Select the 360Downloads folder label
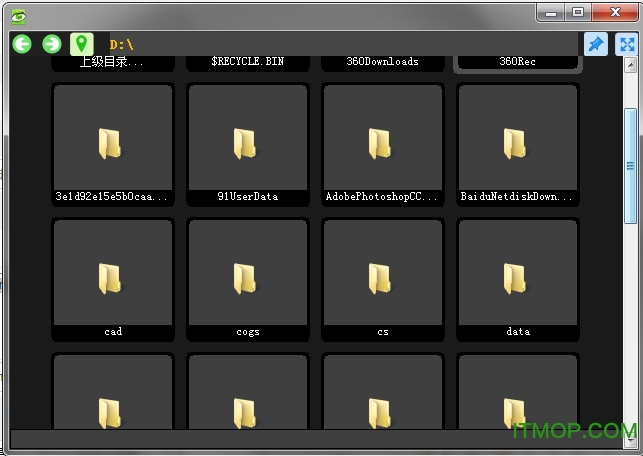This screenshot has width=643, height=456. [x=383, y=62]
